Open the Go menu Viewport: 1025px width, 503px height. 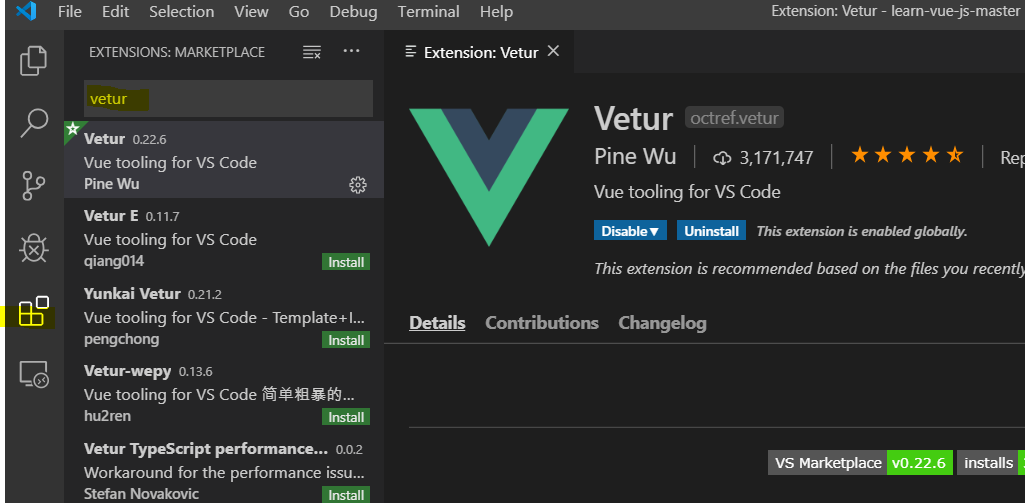(299, 12)
